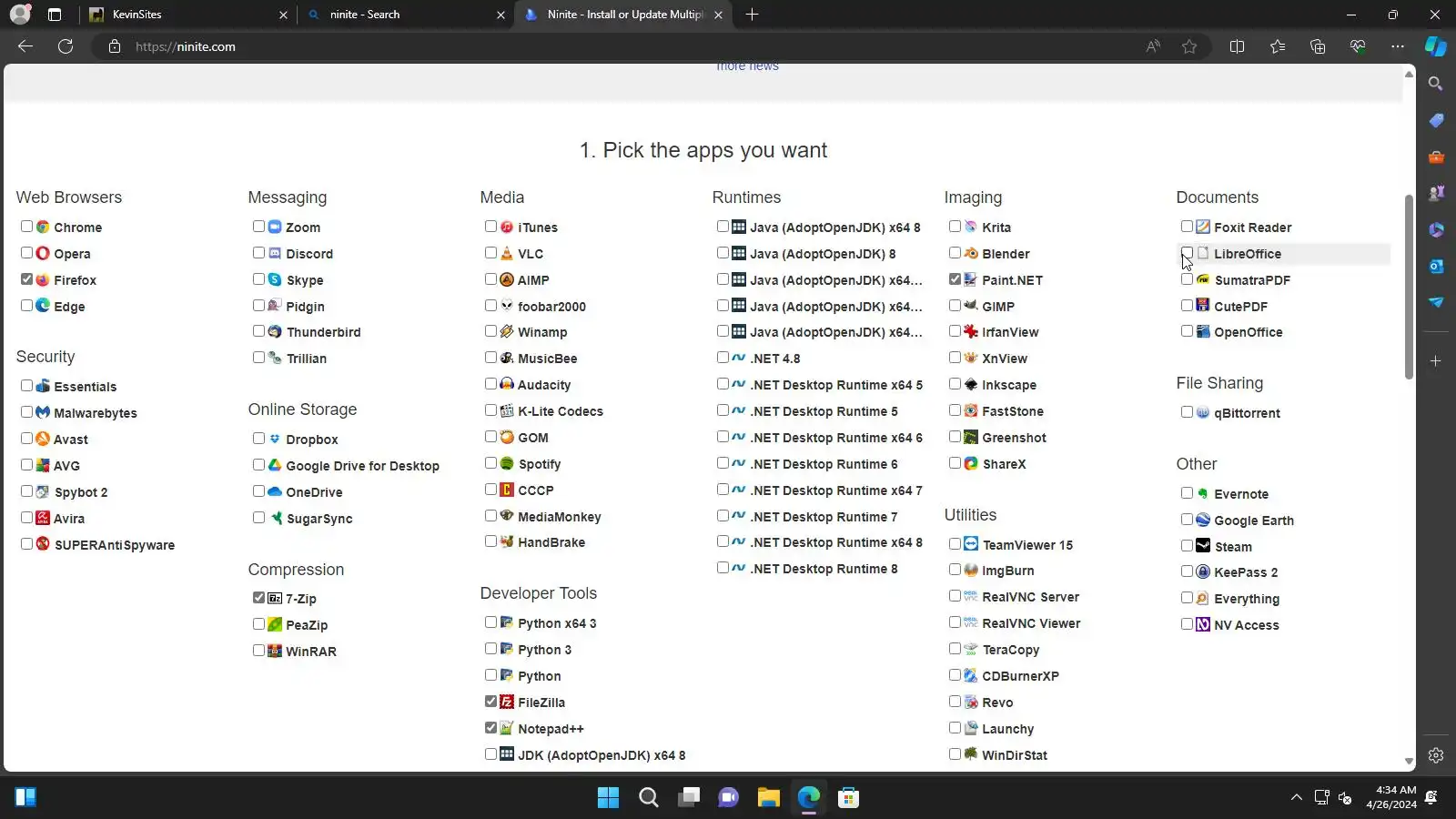Check the OneDrive checkbox
The height and width of the screenshot is (819, 1456).
click(258, 491)
